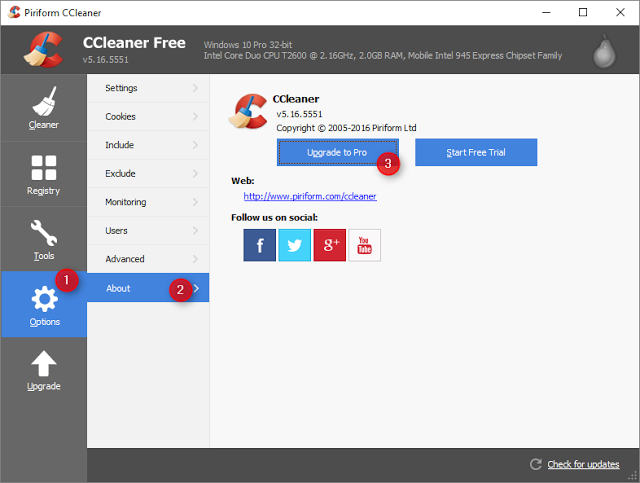Open the Cookies options page
Viewport: 640px width, 483px height.
(148, 116)
